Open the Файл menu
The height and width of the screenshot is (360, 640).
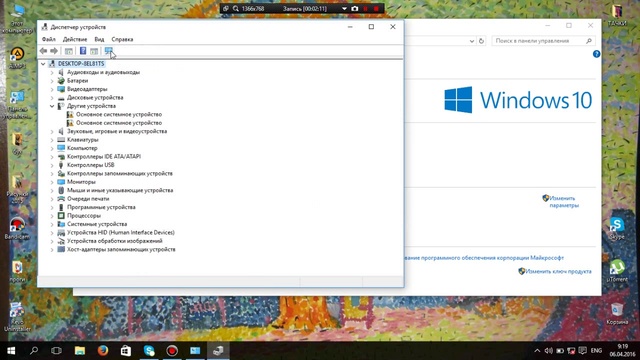click(x=49, y=39)
